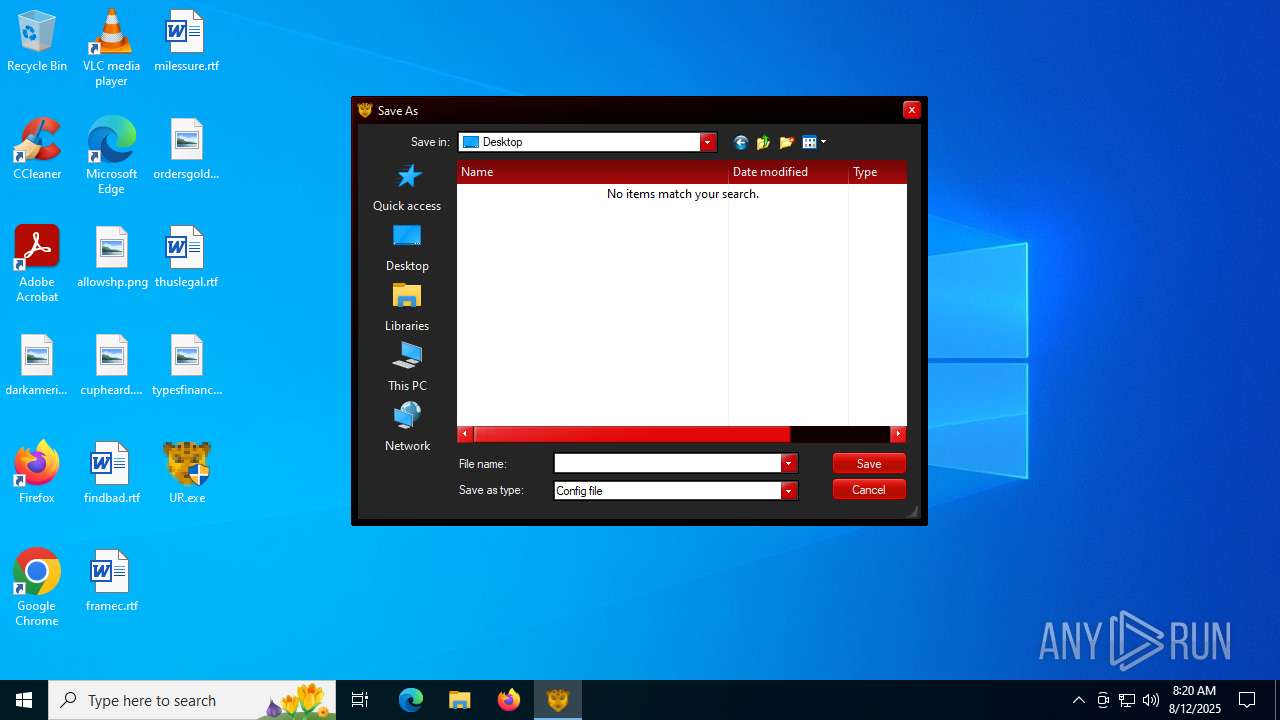Image resolution: width=1280 pixels, height=720 pixels.
Task: Select the darkameri image file on desktop
Action: [x=37, y=366]
